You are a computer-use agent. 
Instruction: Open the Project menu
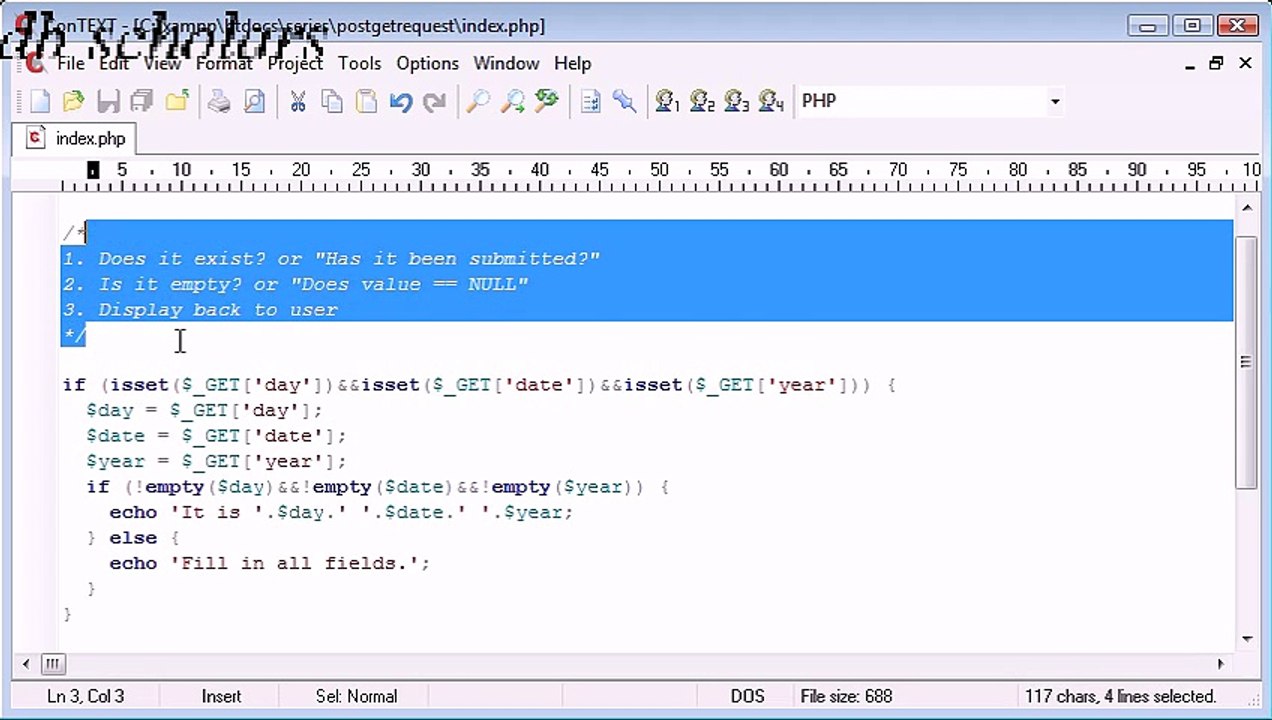[295, 63]
